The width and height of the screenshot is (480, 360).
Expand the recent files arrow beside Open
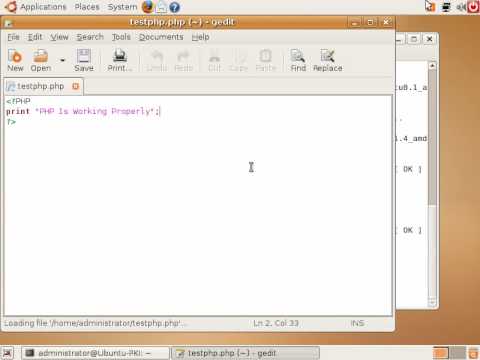[x=62, y=60]
